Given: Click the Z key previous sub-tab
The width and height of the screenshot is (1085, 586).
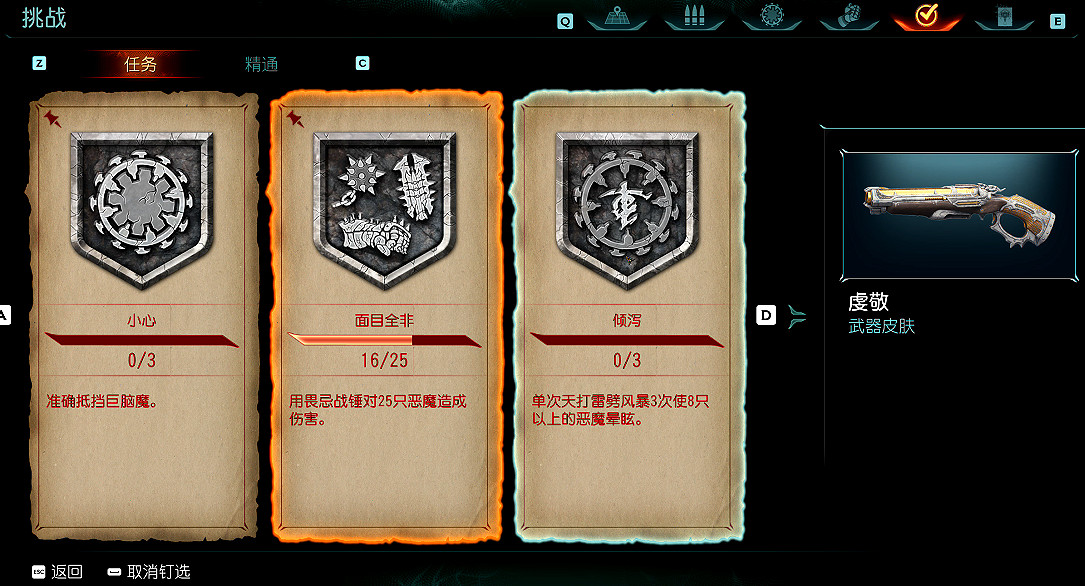Looking at the screenshot, I should coord(39,64).
